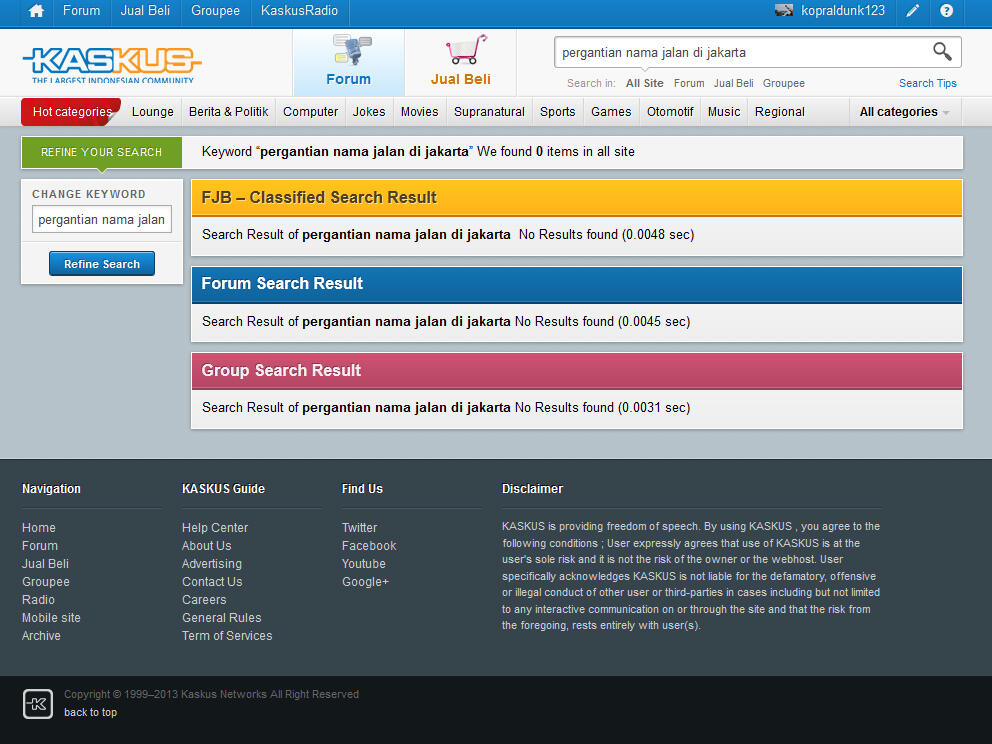This screenshot has height=744, width=992.
Task: Open the Forum speech bubble icon
Action: (351, 50)
